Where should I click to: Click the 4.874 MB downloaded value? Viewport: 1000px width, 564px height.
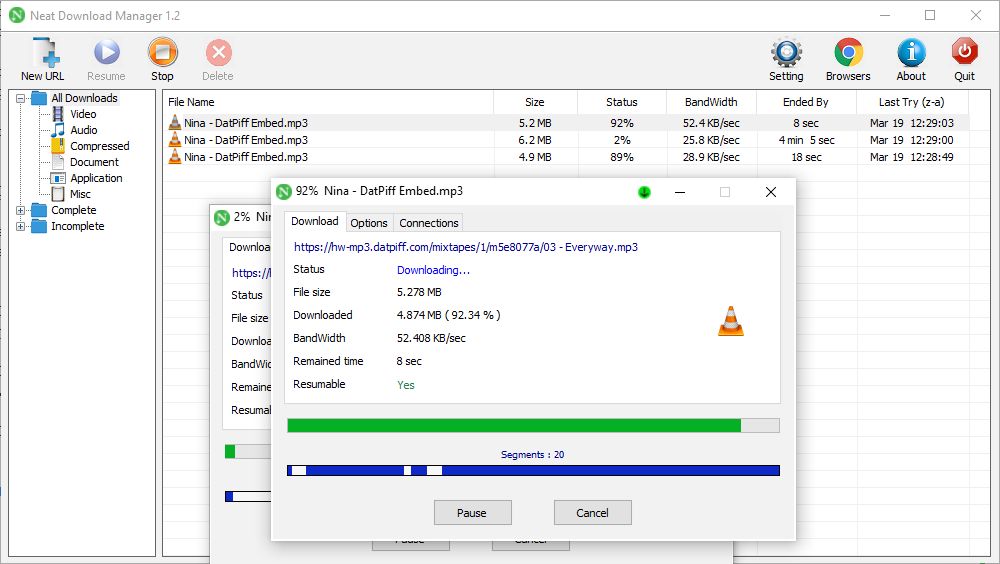pyautogui.click(x=448, y=315)
